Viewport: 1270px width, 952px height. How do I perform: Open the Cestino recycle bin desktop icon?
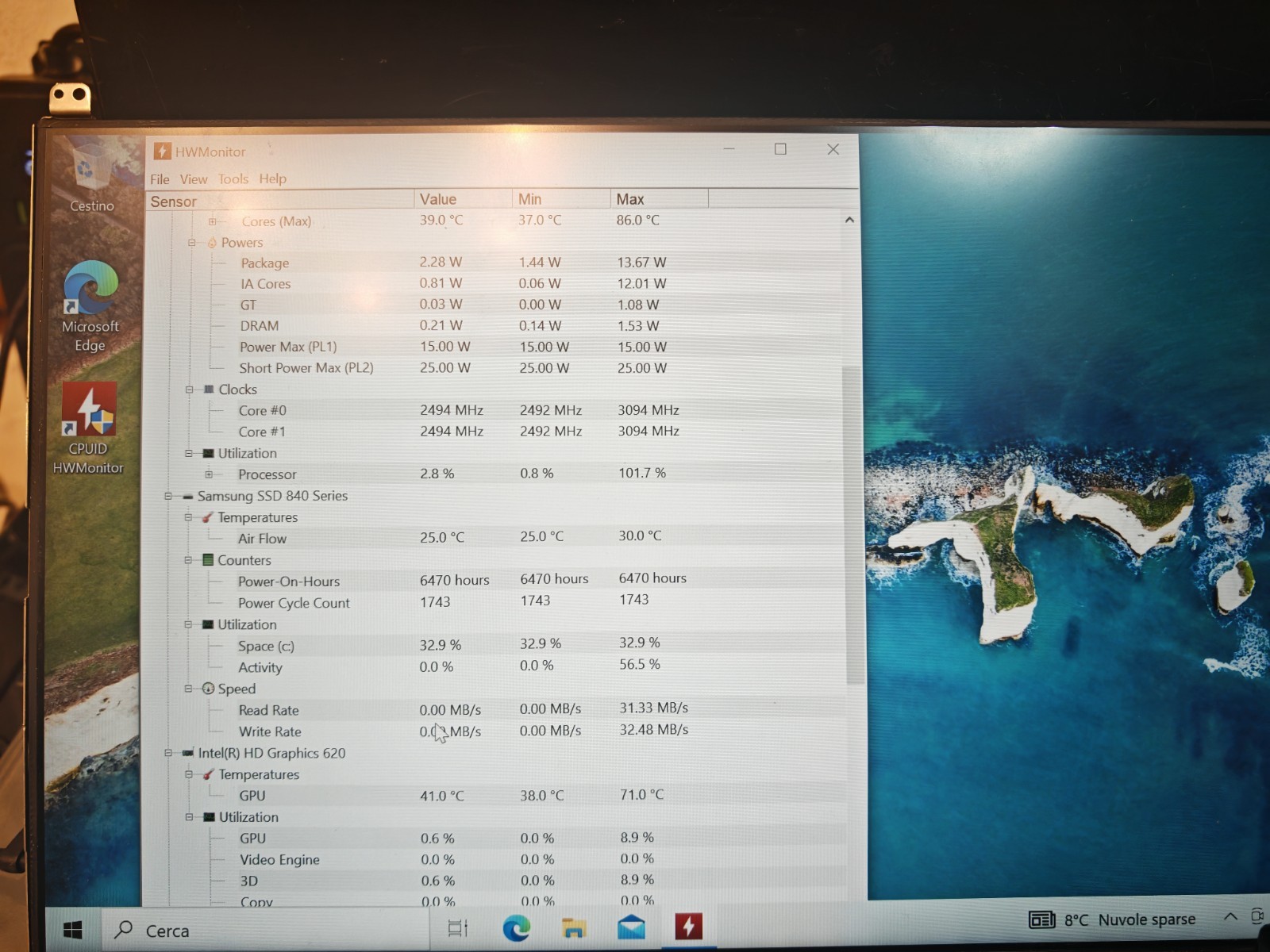coord(91,176)
